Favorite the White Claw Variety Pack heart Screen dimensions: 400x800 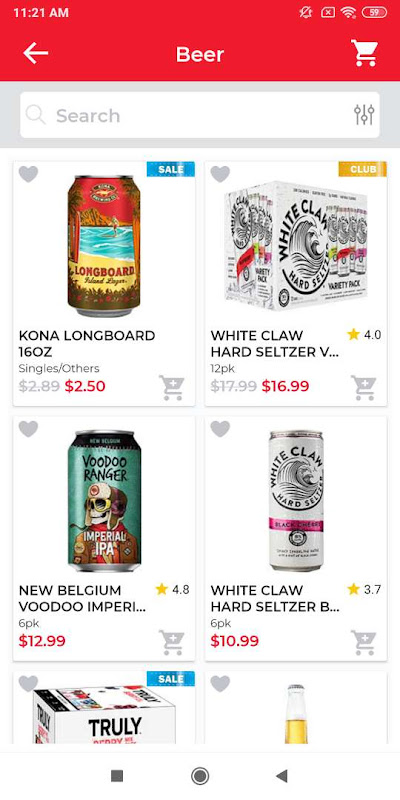pyautogui.click(x=220, y=174)
